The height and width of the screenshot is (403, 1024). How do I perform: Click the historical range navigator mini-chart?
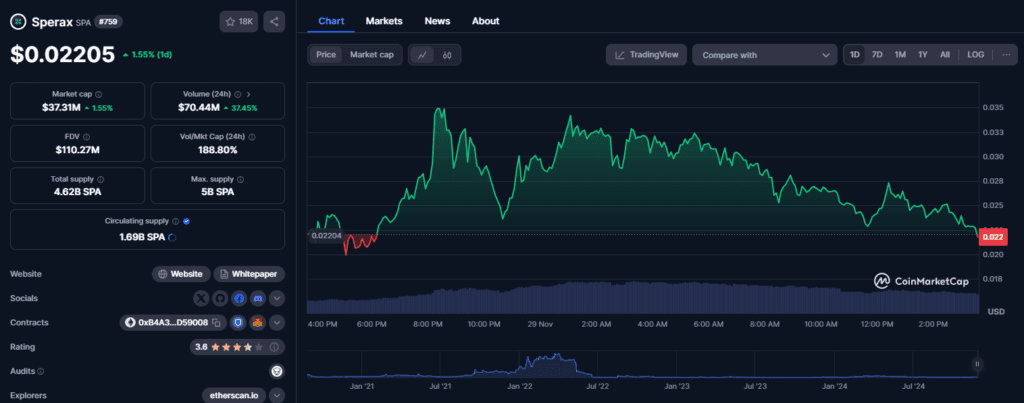[641, 364]
